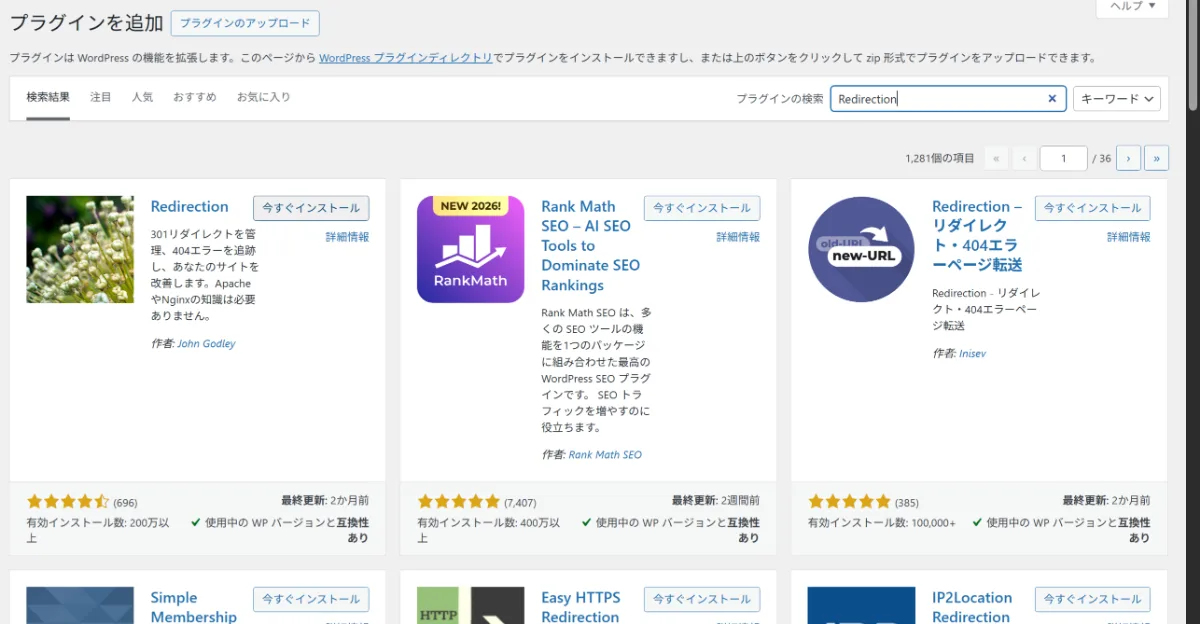Open the 人気 popular tab

tap(142, 97)
